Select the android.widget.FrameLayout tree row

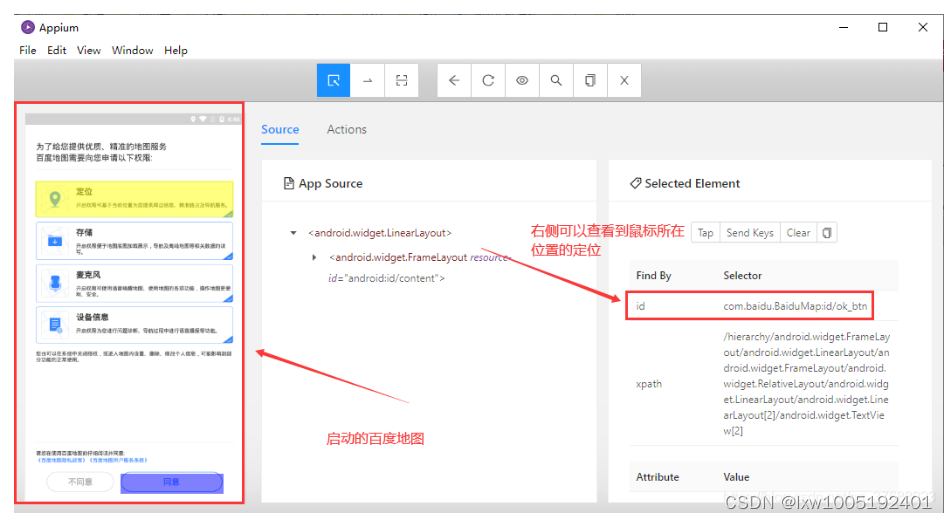coord(420,268)
